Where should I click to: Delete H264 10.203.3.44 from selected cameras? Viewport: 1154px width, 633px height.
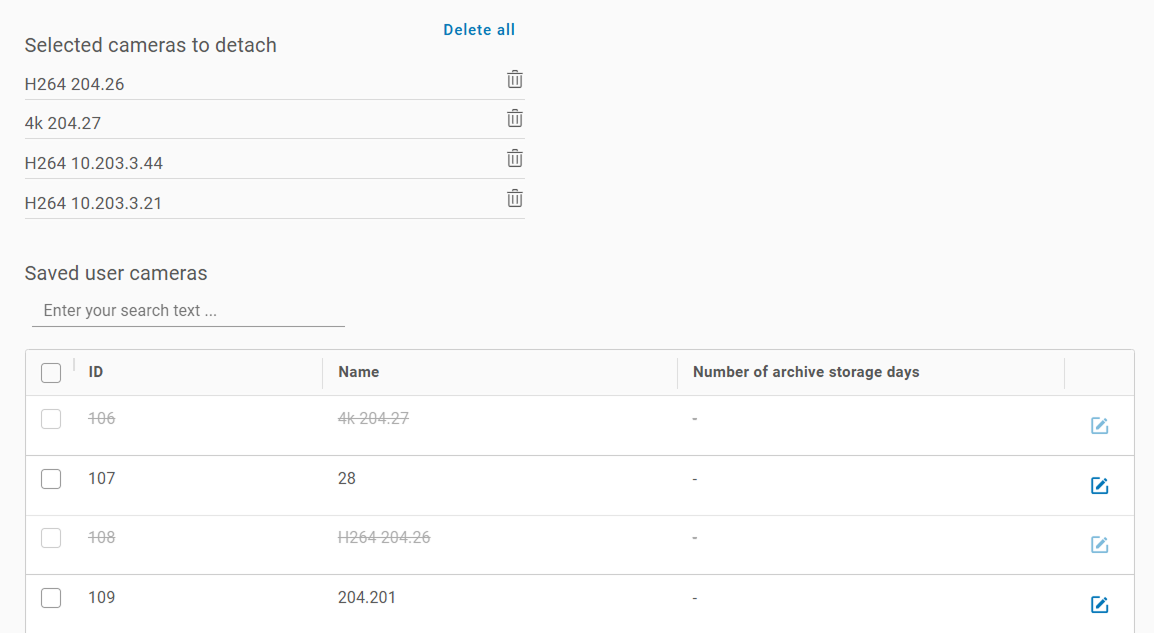(515, 158)
